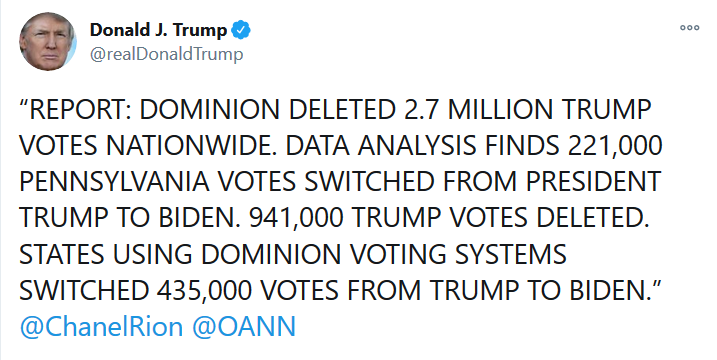This screenshot has height=360, width=717.
Task: Click the word DELETED. ending the fourth line
Action: [x=593, y=218]
